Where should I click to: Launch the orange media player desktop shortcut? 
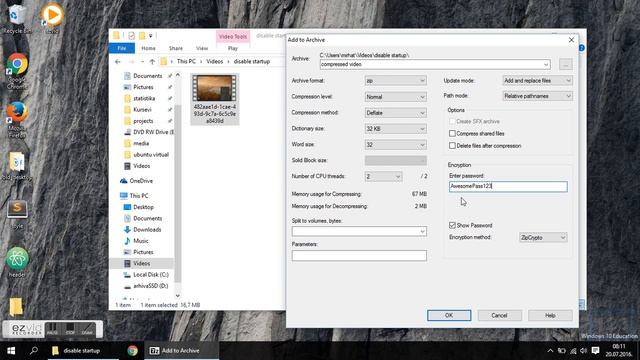pyautogui.click(x=52, y=17)
